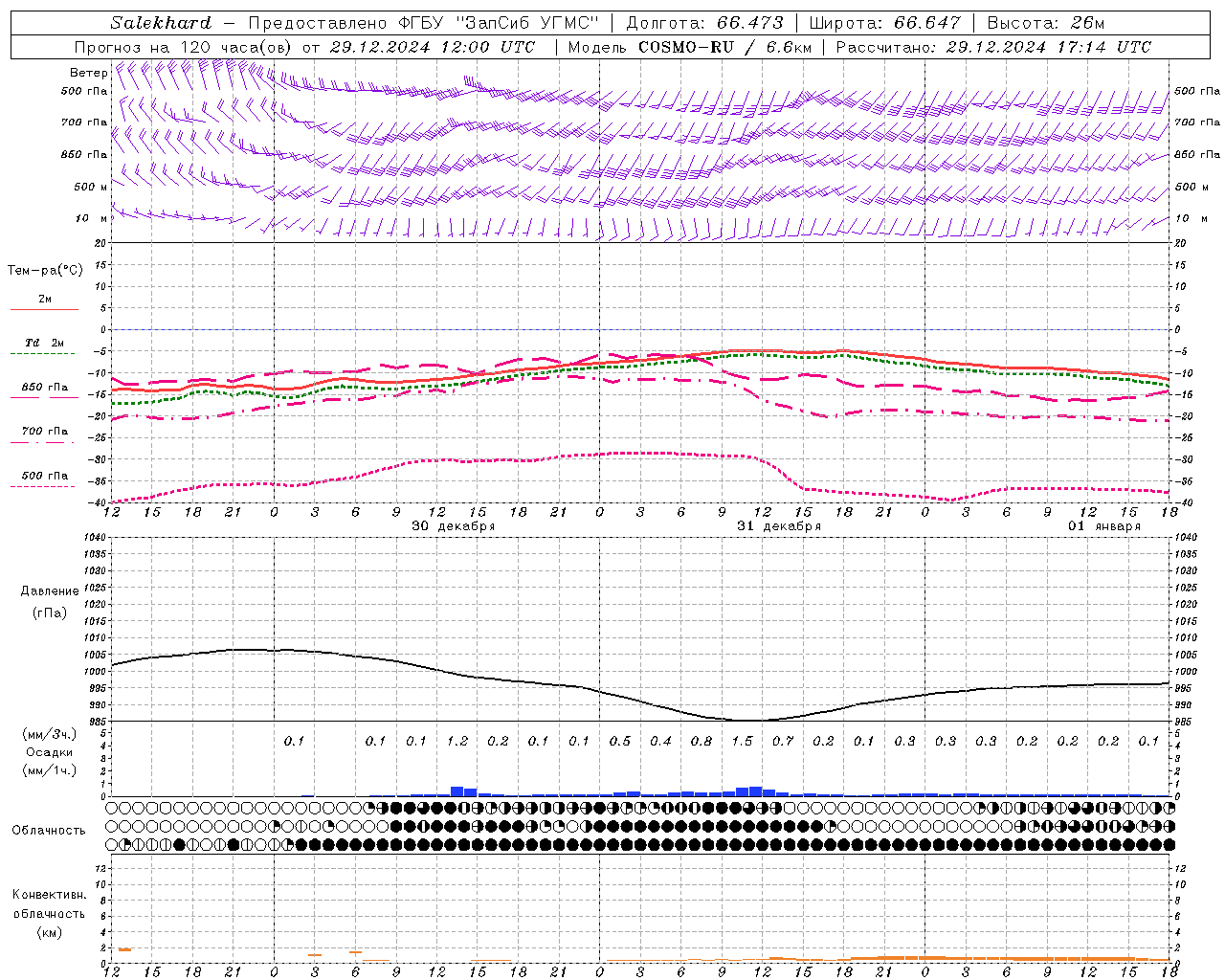Click the Облачность cloudiness label
Image resolution: width=1225 pixels, height=980 pixels.
click(x=49, y=831)
